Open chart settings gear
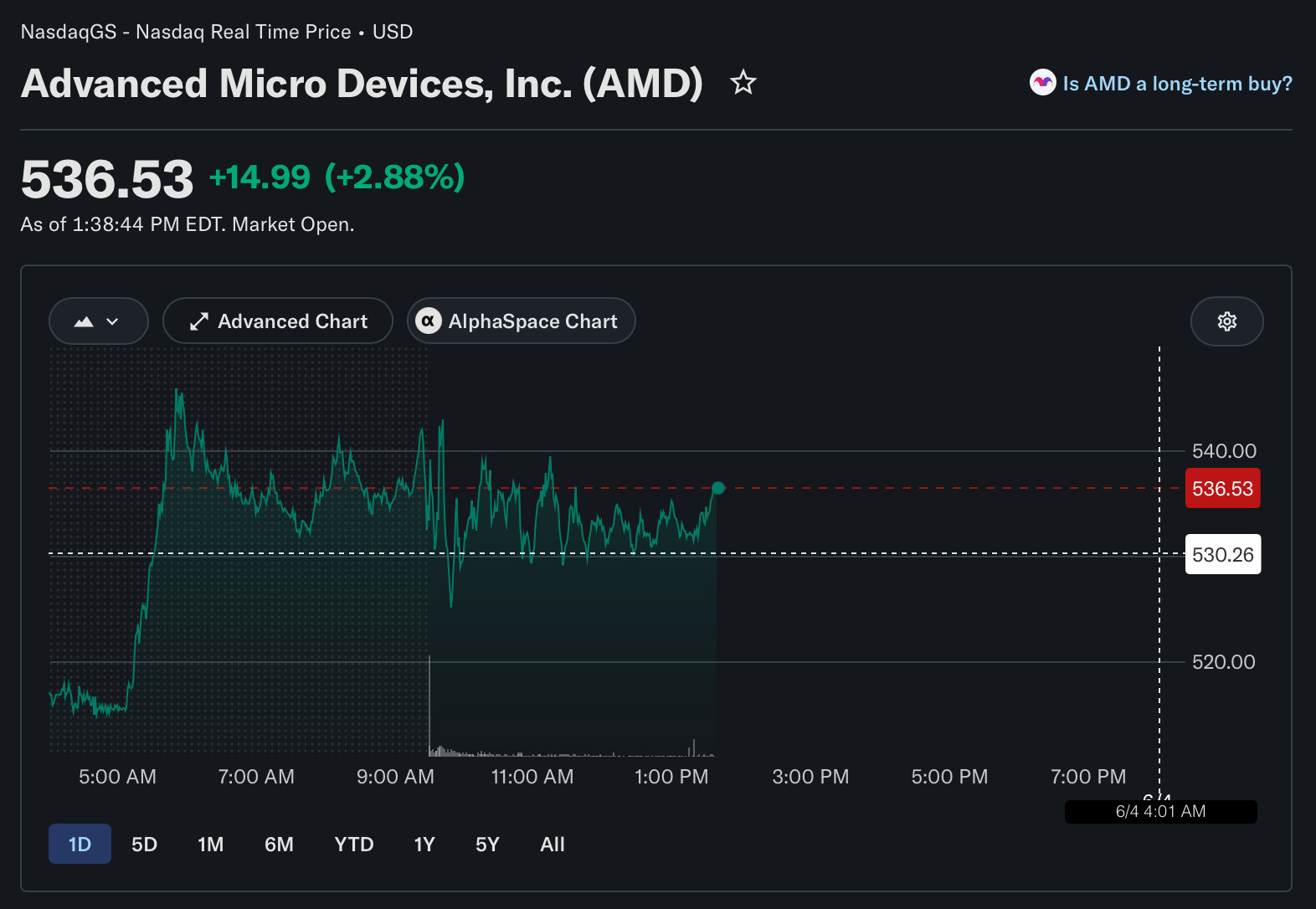The height and width of the screenshot is (909, 1316). click(1226, 321)
